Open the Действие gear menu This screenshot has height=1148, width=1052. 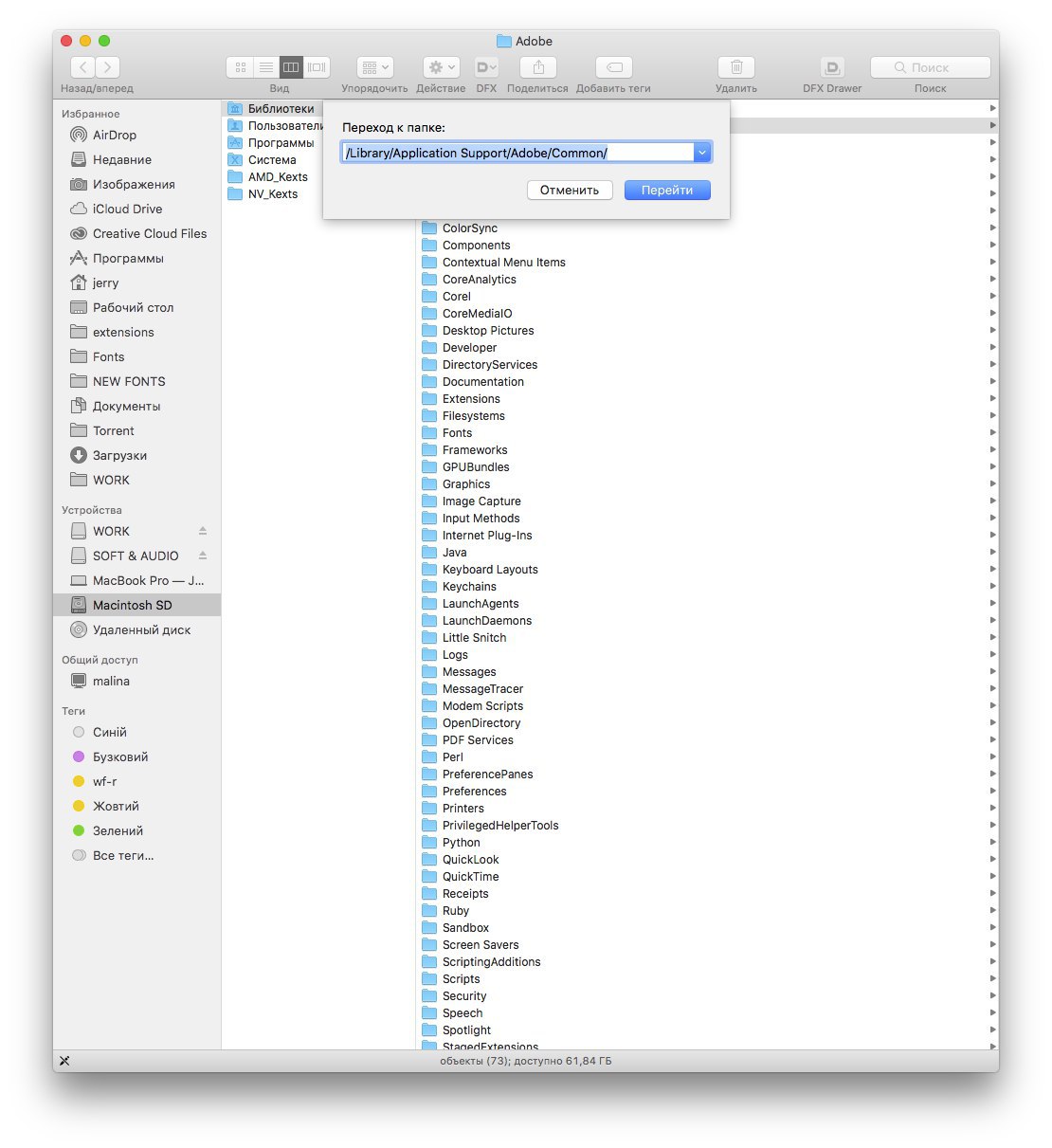point(441,67)
